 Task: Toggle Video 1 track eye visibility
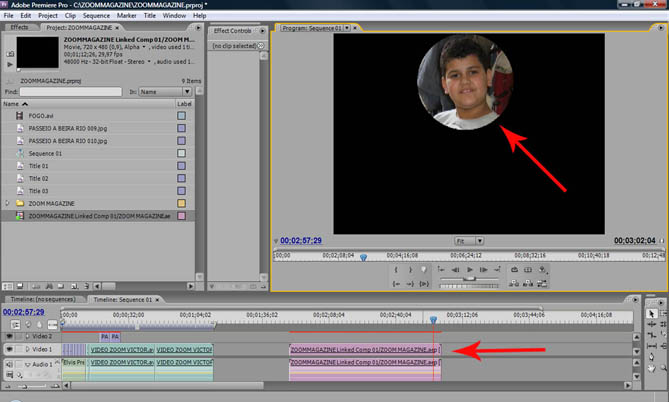click(x=9, y=351)
